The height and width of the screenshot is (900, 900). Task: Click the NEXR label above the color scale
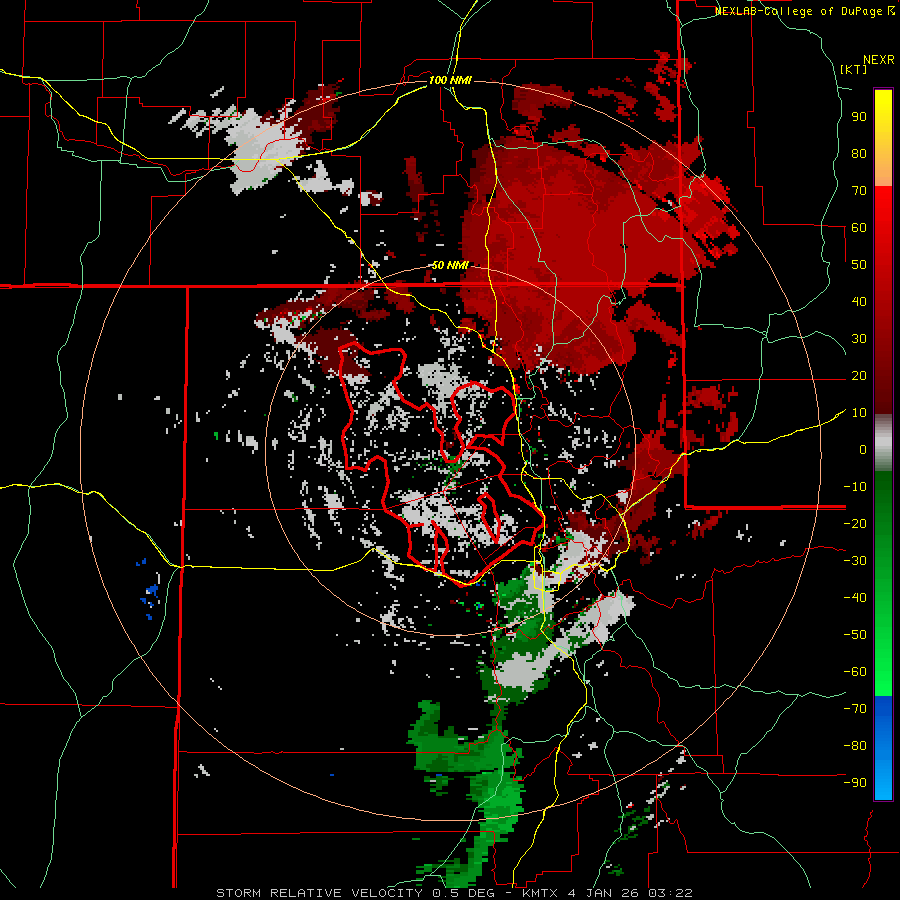pos(879,60)
